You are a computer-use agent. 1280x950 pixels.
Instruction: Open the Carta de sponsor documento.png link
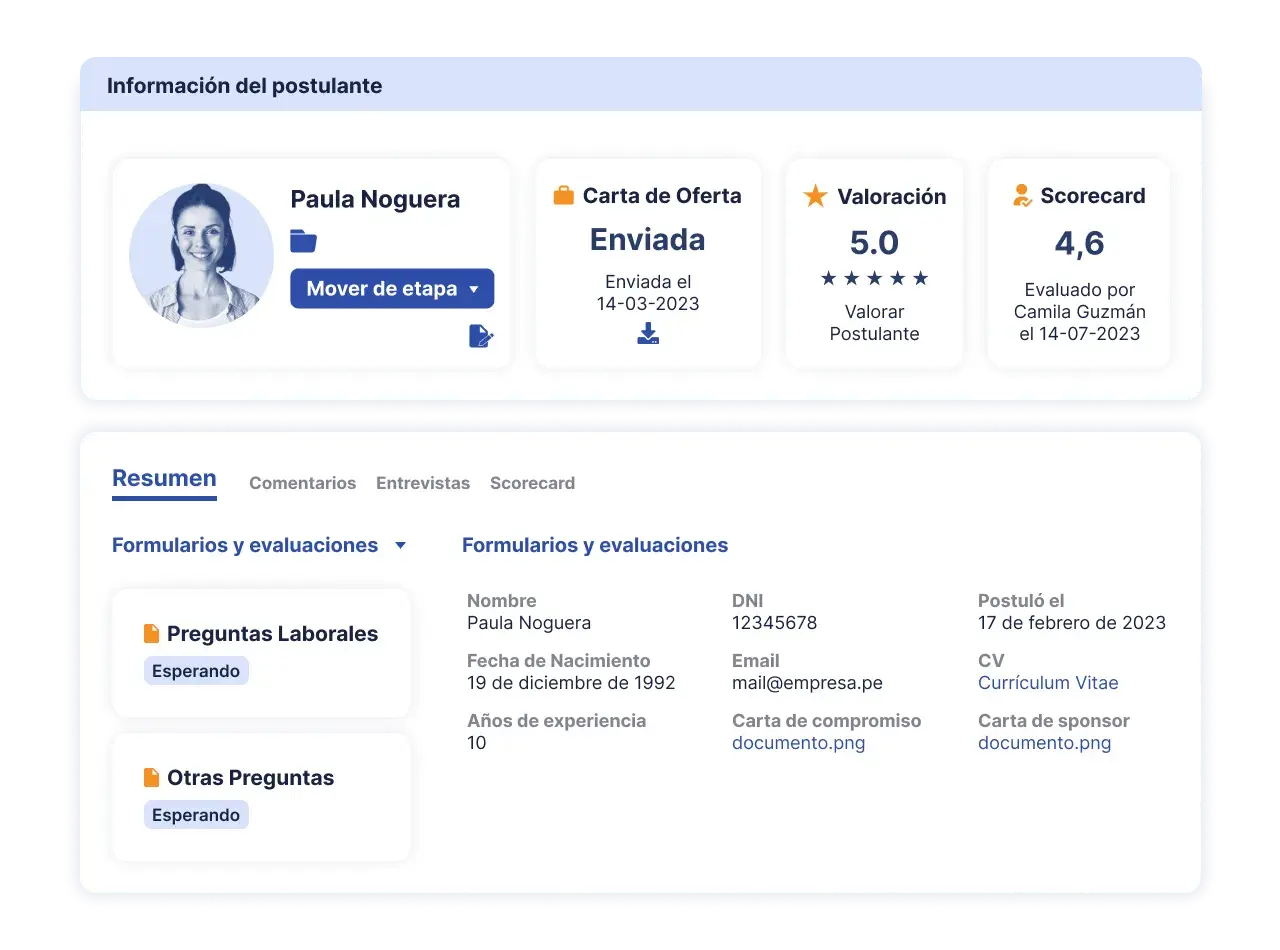coord(1044,743)
